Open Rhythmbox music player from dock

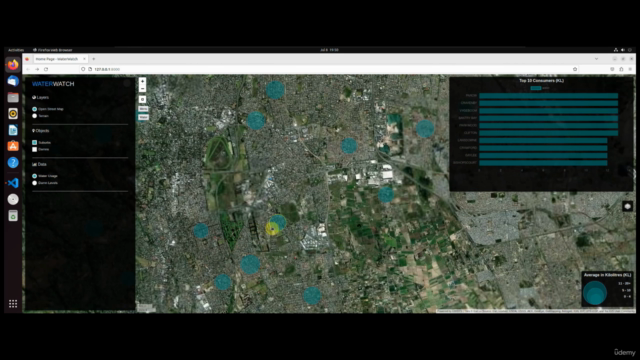13,113
